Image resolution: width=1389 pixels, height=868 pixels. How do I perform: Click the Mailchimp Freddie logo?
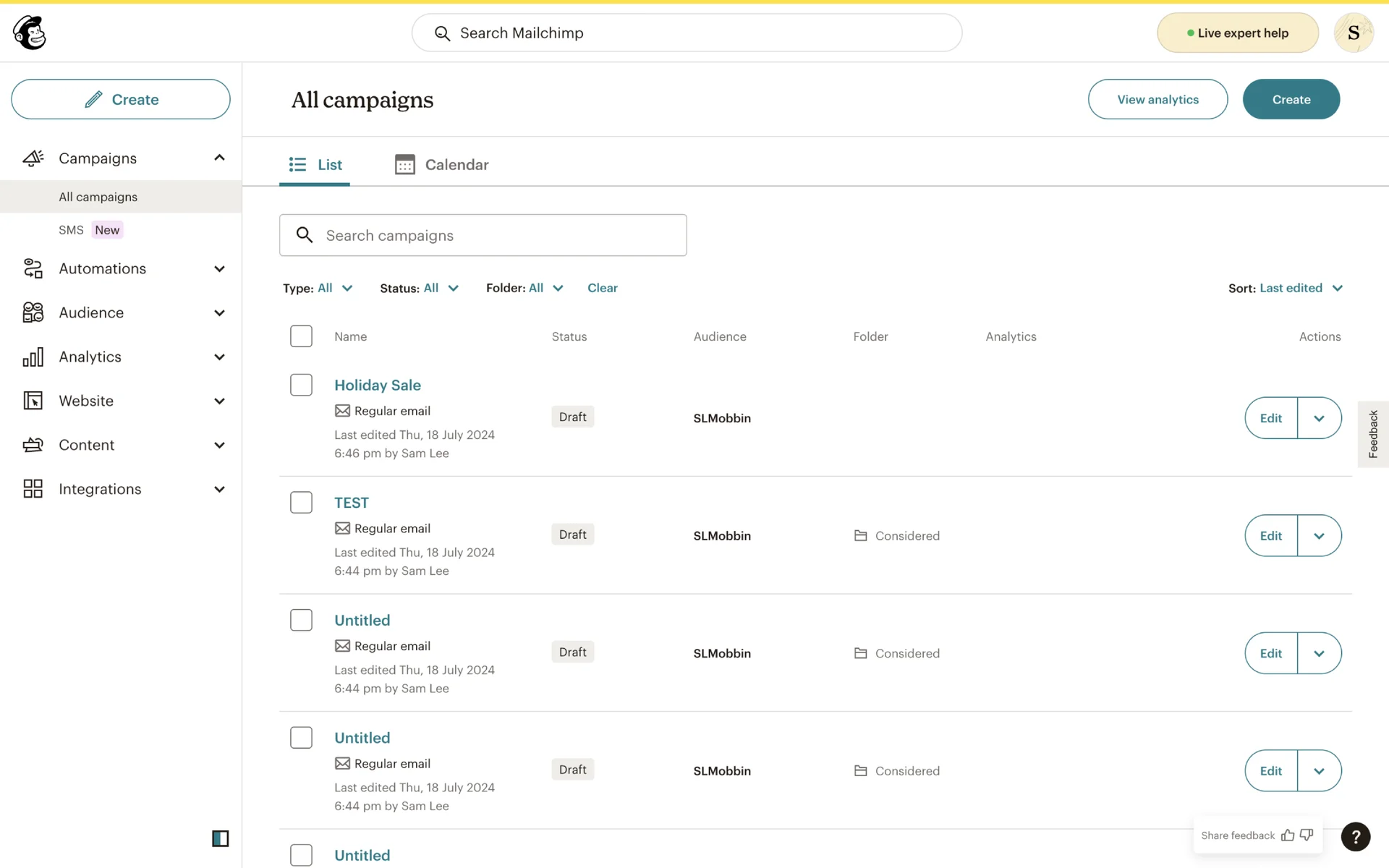(30, 33)
